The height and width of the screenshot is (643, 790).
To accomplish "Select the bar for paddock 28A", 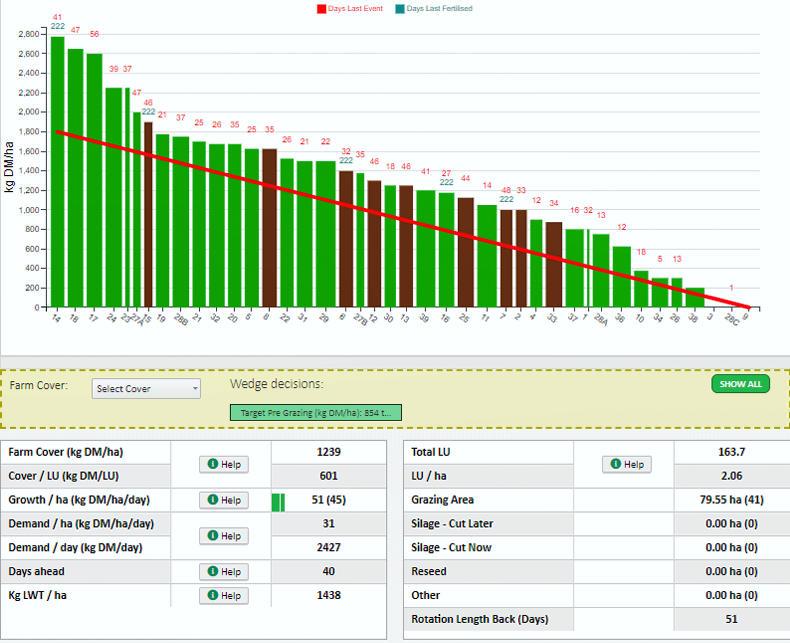I will coord(601,270).
